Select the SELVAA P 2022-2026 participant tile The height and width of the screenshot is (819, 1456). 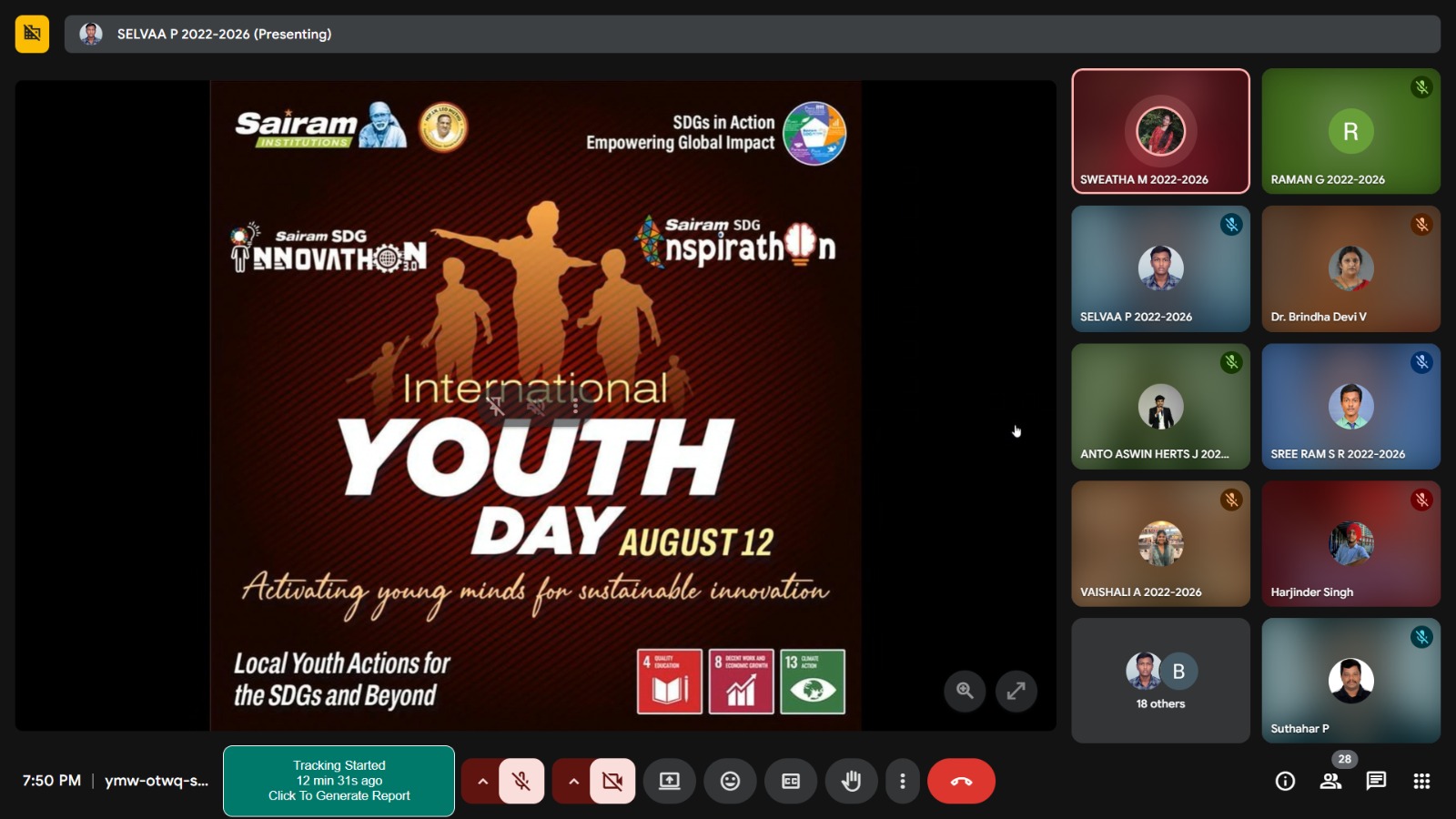1160,268
